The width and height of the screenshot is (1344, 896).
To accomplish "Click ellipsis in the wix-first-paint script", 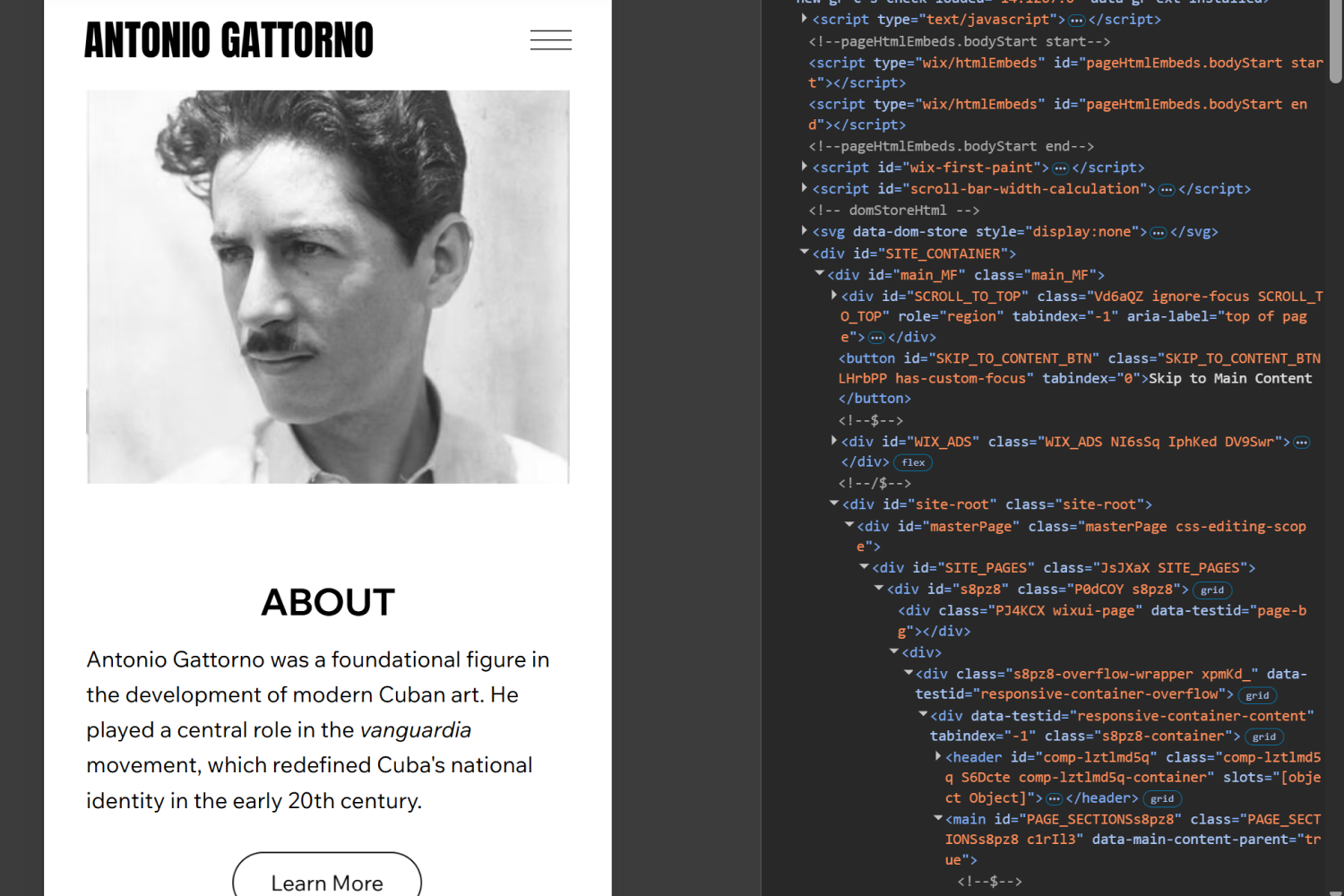I will coord(1060,168).
